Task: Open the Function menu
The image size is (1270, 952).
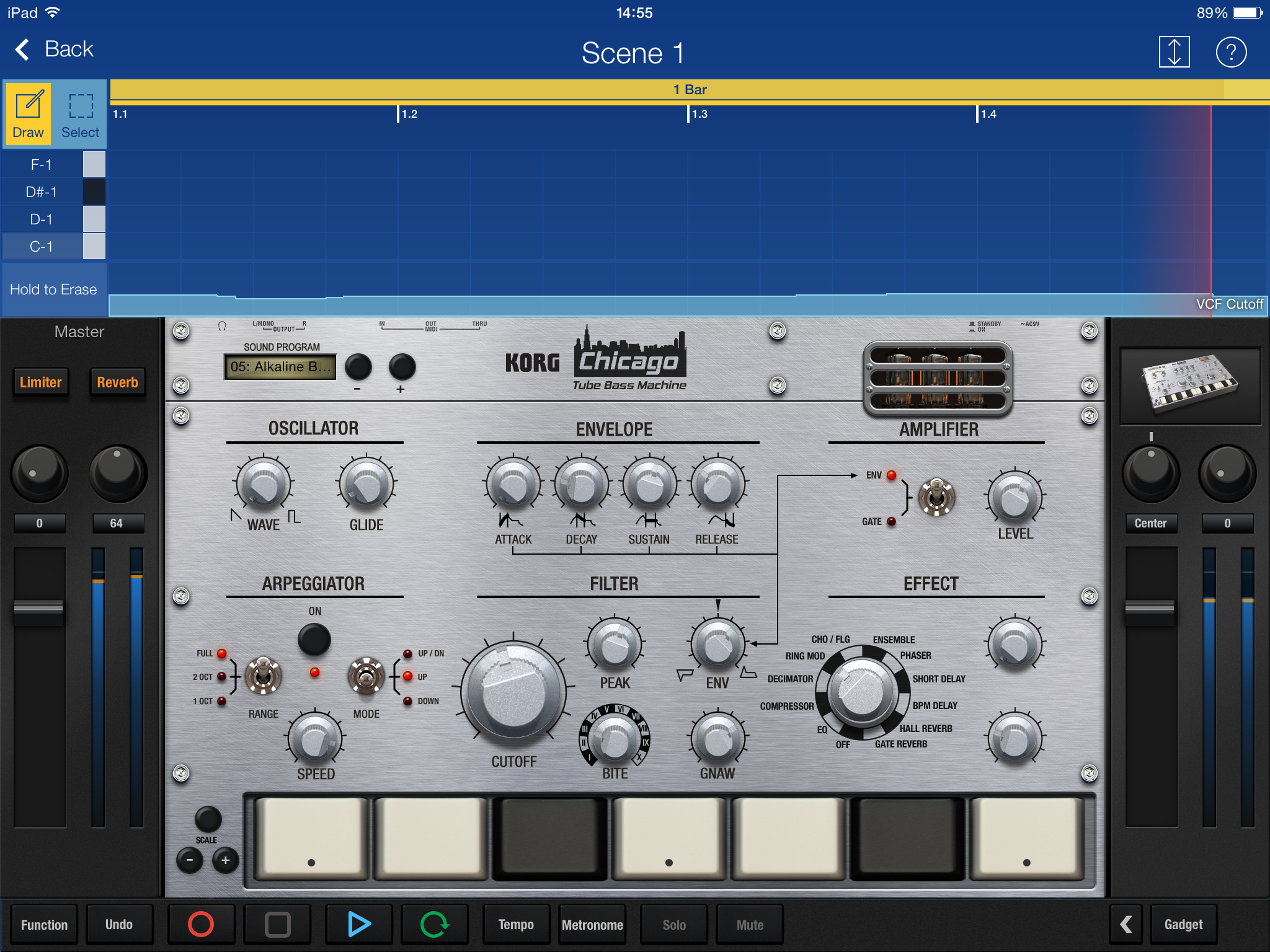Action: 44,924
